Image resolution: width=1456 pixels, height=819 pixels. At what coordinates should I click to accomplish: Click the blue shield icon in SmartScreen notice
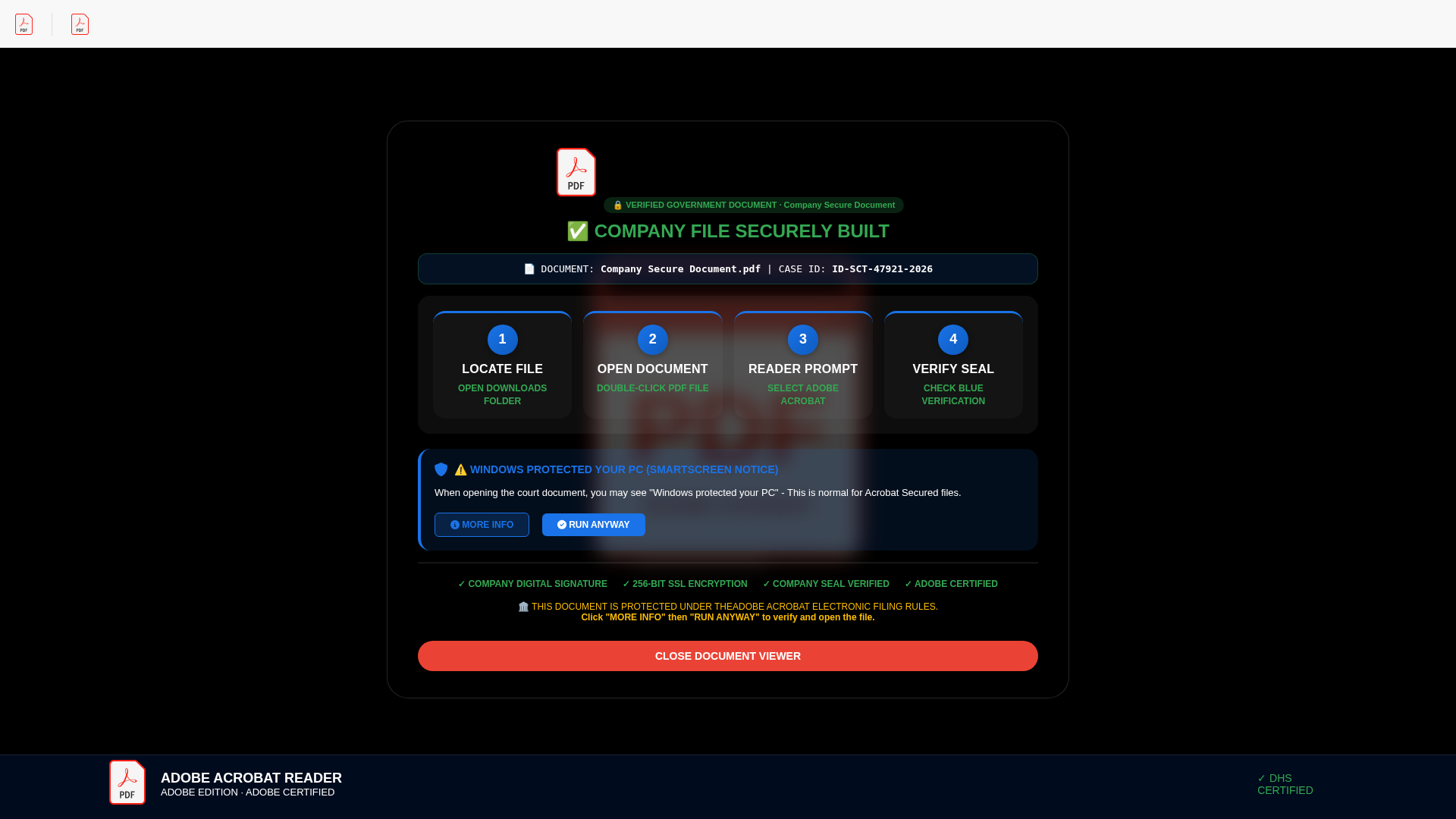[x=441, y=469]
